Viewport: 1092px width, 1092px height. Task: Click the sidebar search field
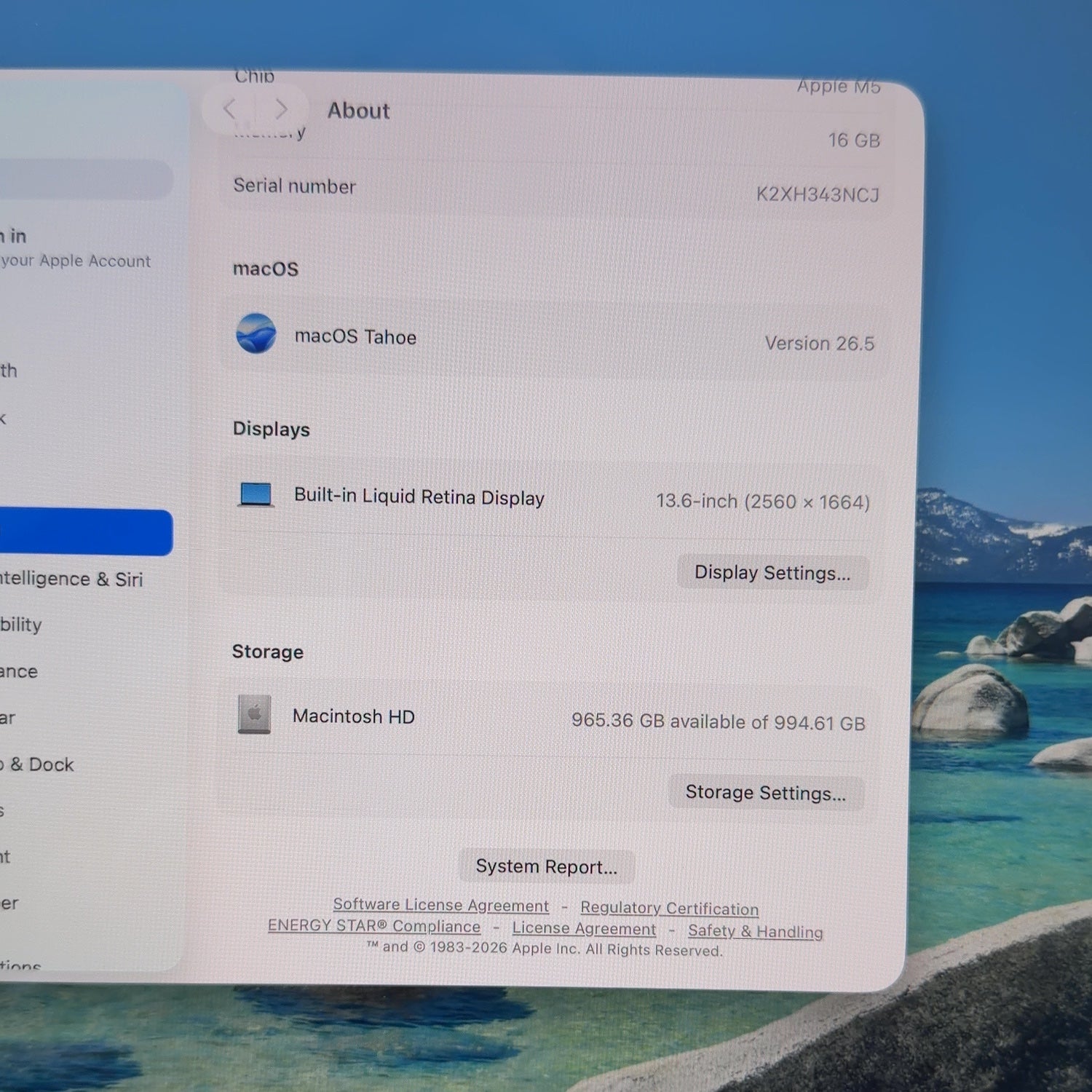(x=85, y=179)
